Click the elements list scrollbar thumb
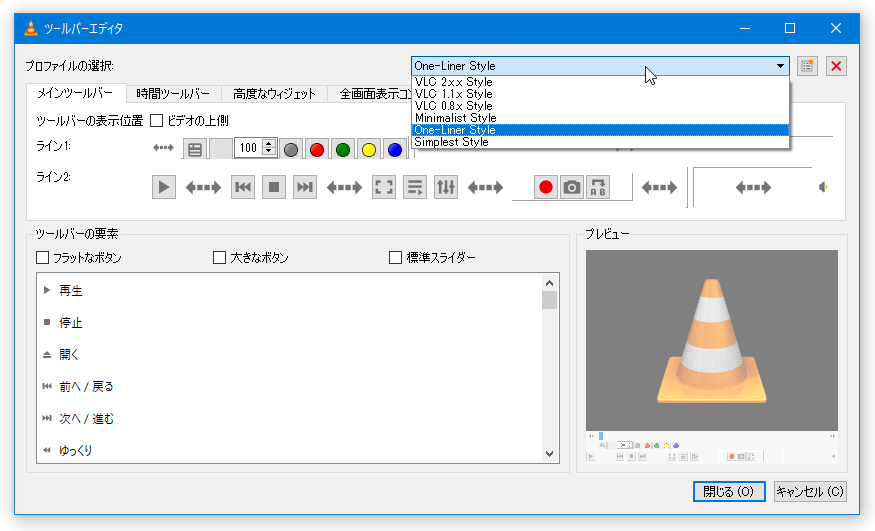The image size is (875, 531). point(550,300)
